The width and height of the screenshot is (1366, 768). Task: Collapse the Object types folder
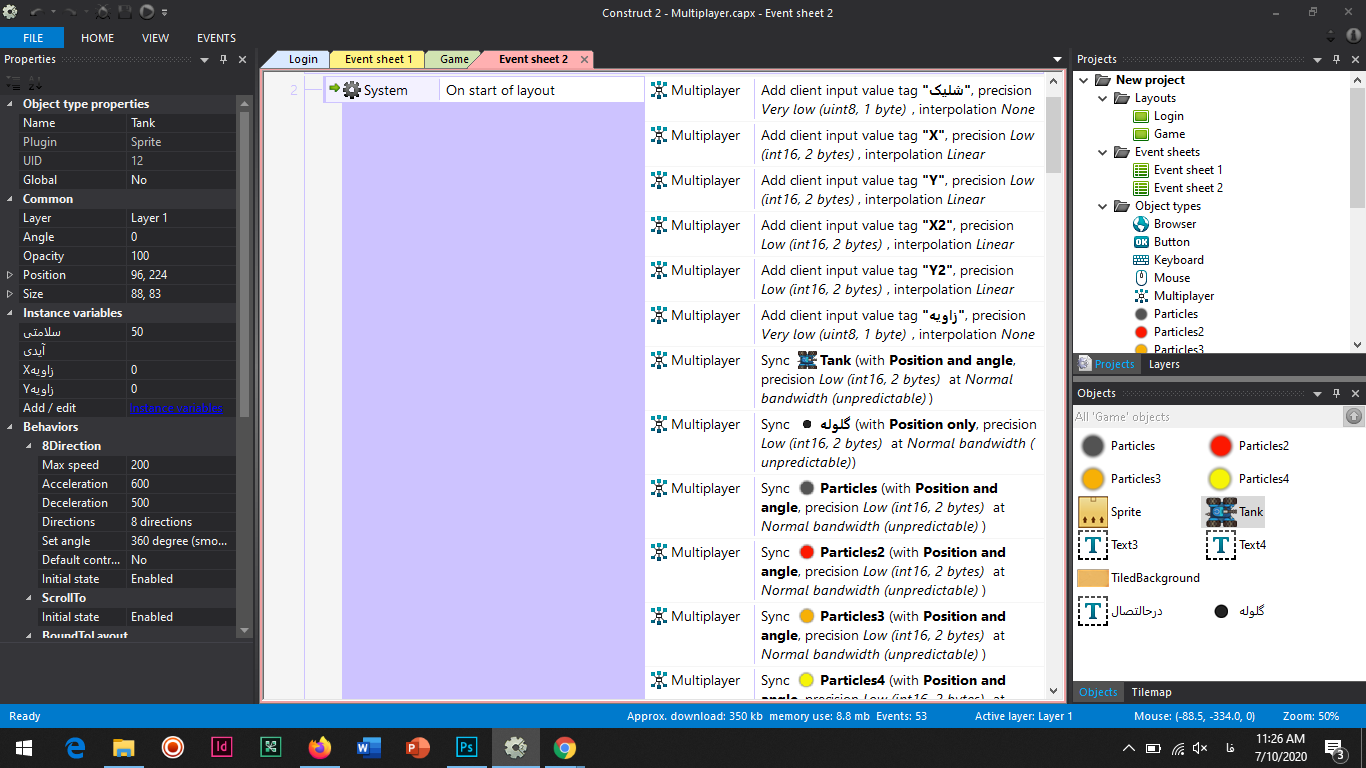click(1101, 206)
